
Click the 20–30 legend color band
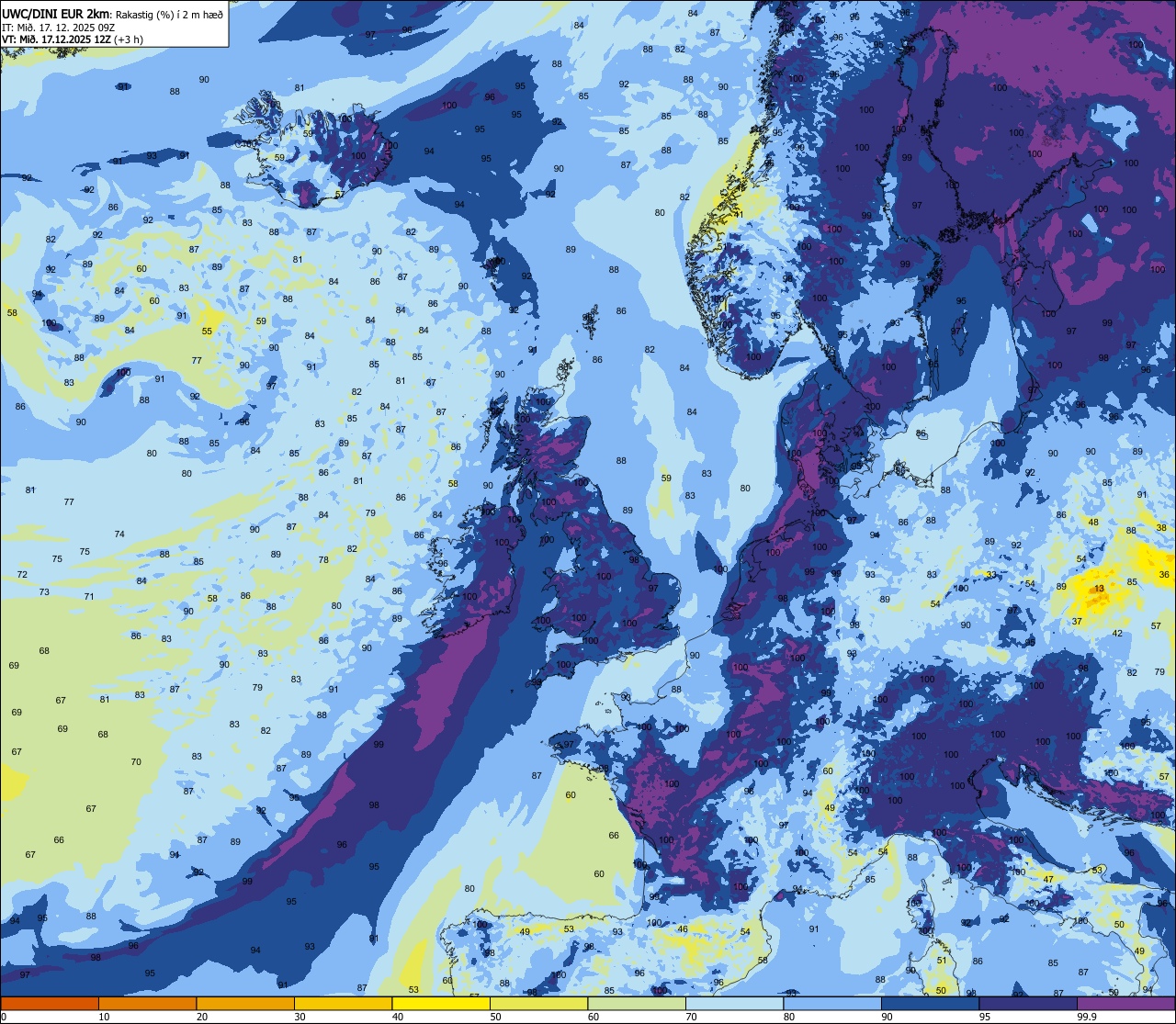tap(245, 1003)
